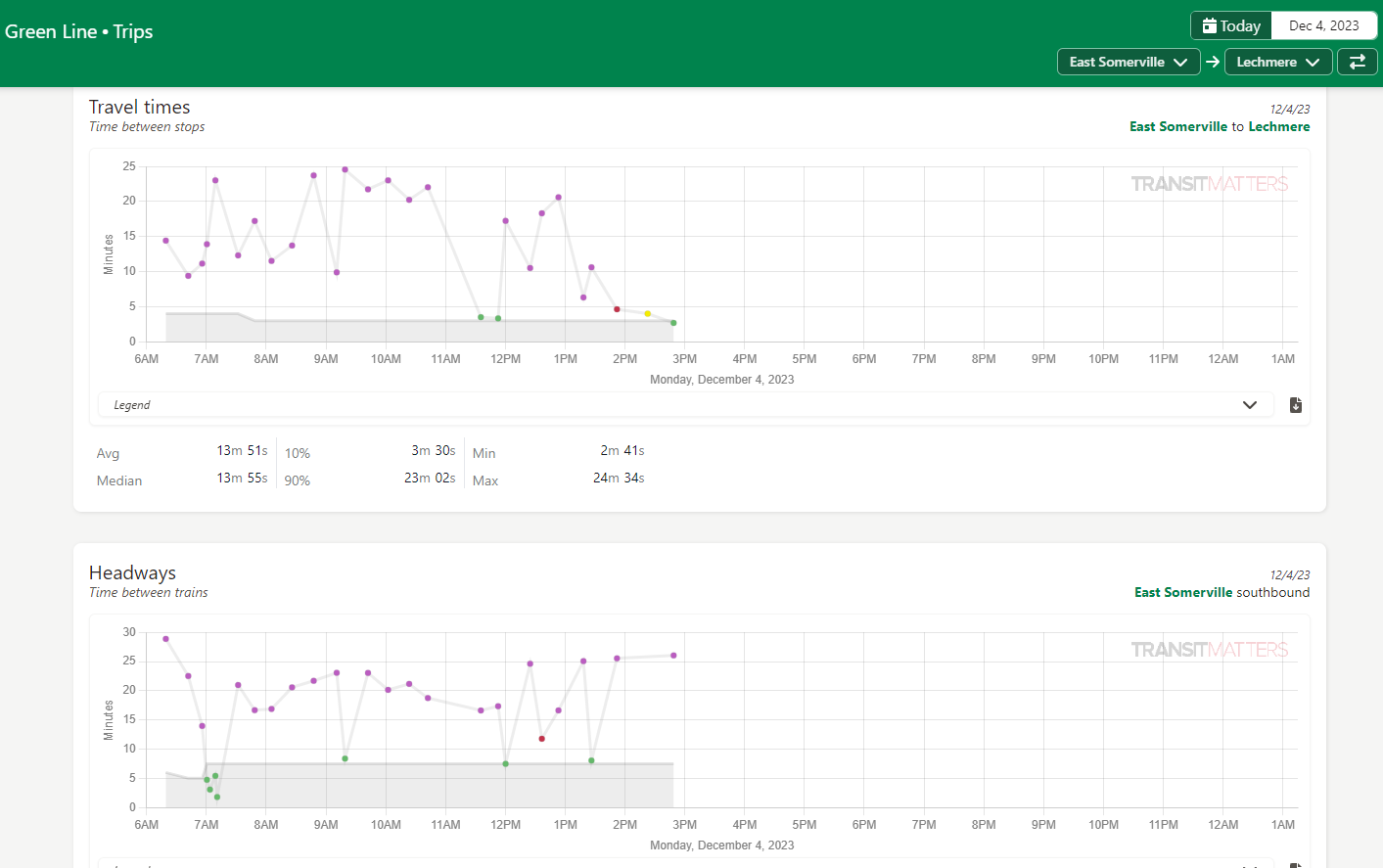
Task: Click the Green Line Trips page title
Action: 79,31
